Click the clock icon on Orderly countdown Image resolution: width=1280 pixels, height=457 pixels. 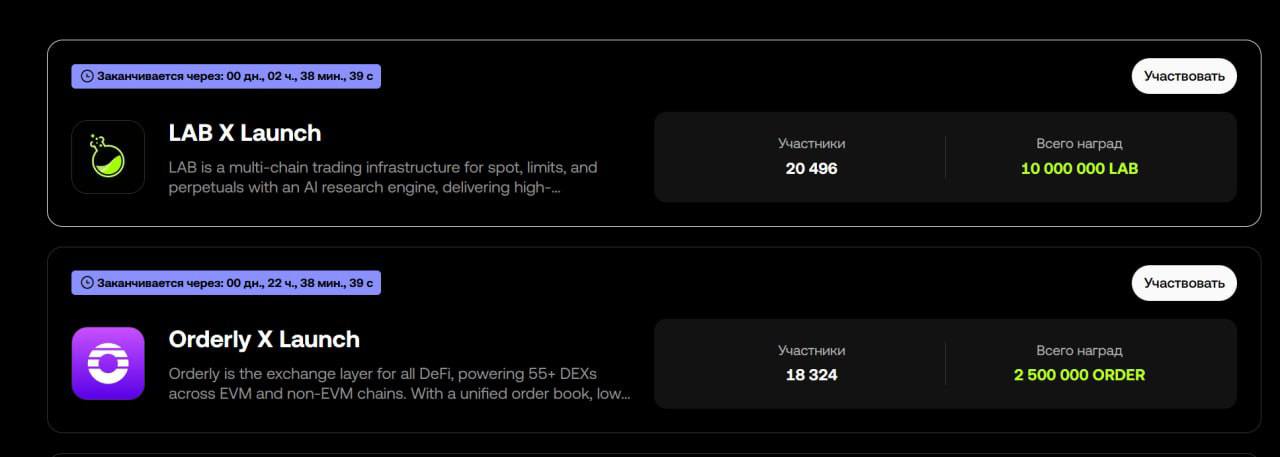pyautogui.click(x=86, y=283)
